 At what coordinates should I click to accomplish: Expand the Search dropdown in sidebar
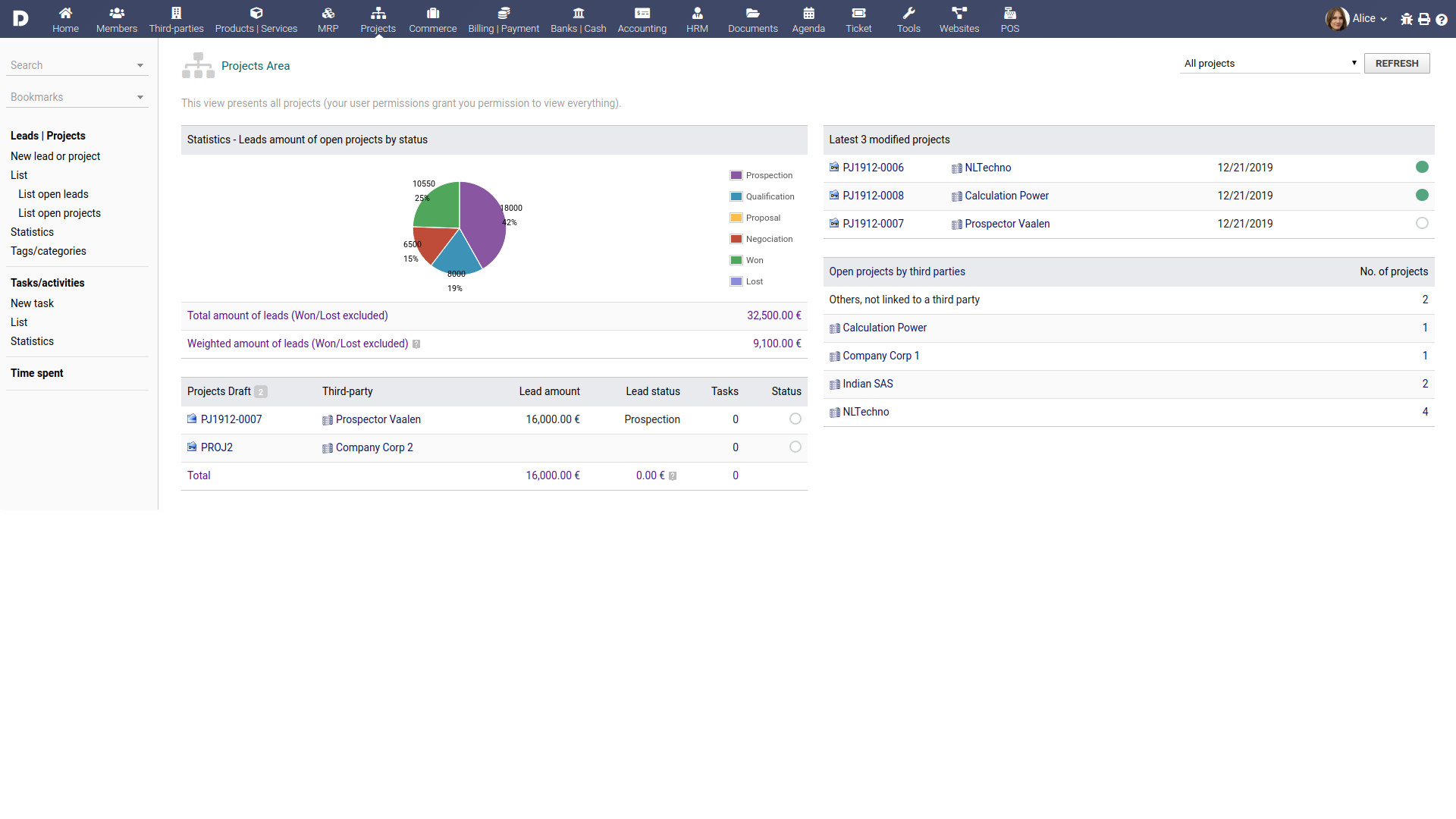tap(140, 66)
